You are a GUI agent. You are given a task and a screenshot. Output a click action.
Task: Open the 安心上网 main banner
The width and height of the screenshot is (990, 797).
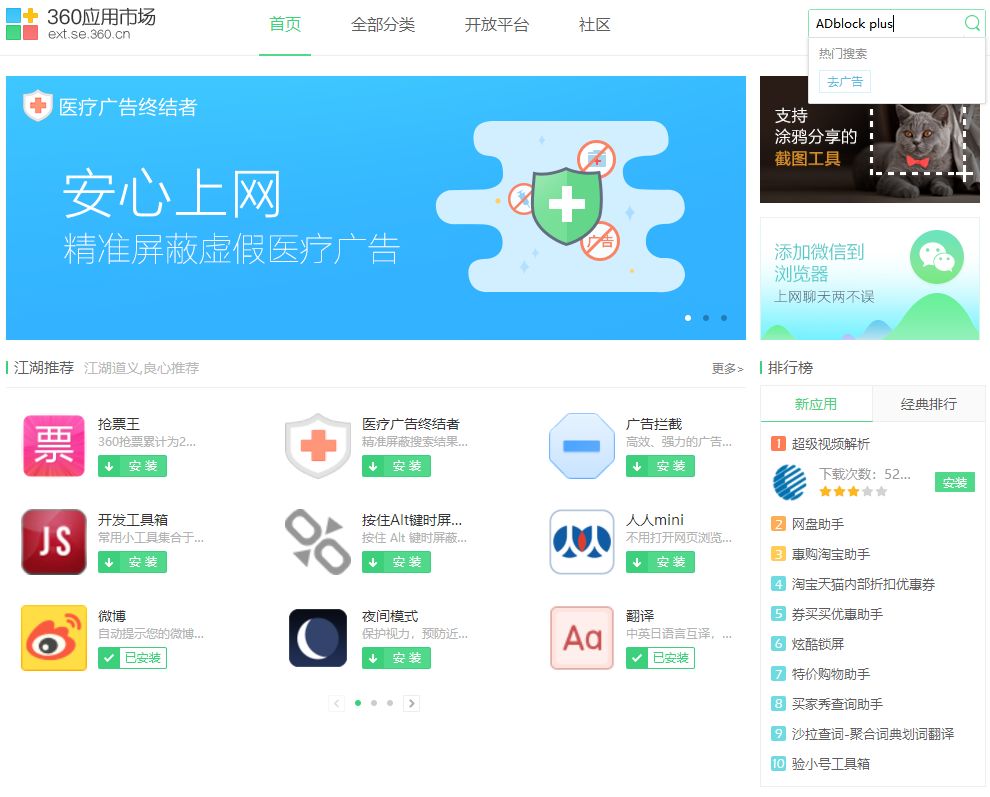coord(376,208)
